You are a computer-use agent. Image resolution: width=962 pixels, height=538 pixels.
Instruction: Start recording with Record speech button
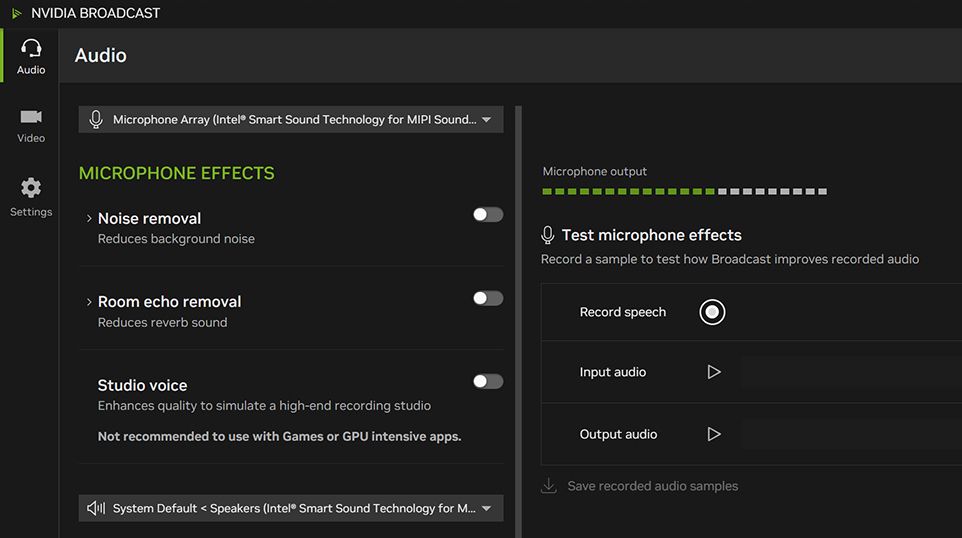712,312
